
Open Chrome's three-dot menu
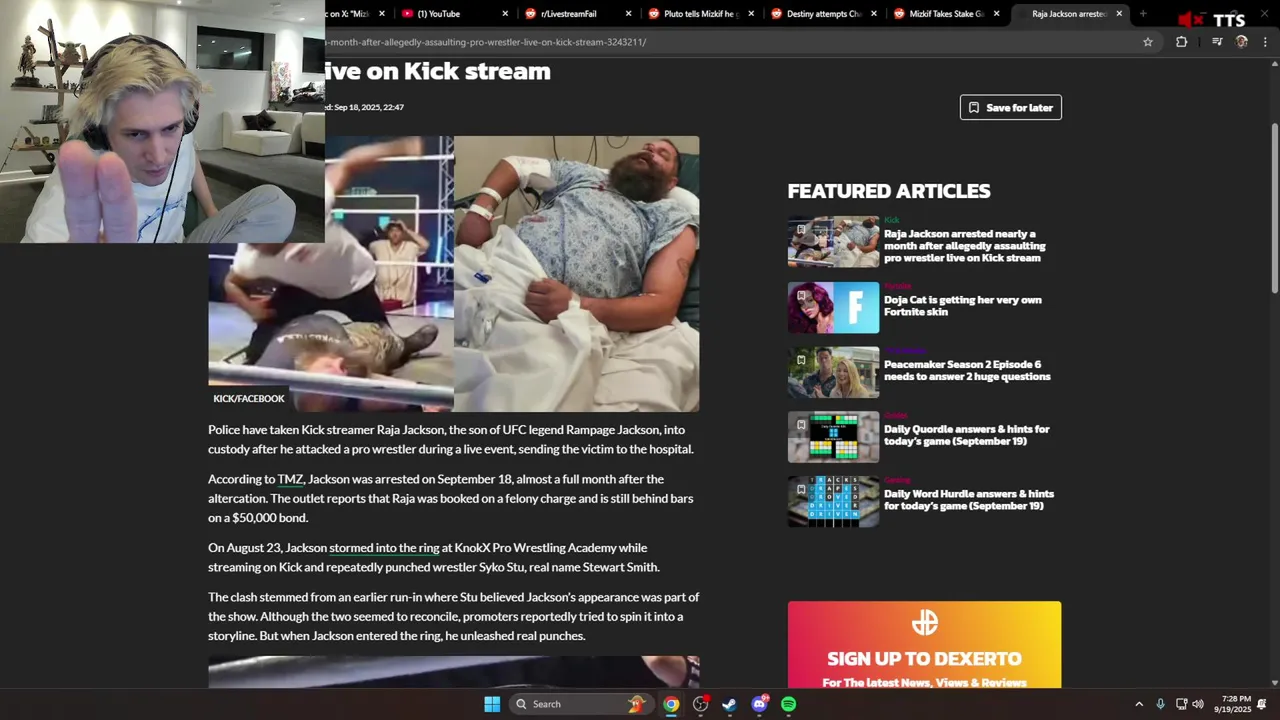tap(1266, 42)
